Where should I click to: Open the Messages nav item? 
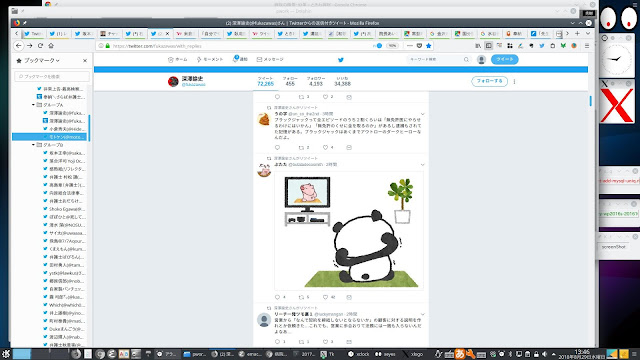coord(270,60)
